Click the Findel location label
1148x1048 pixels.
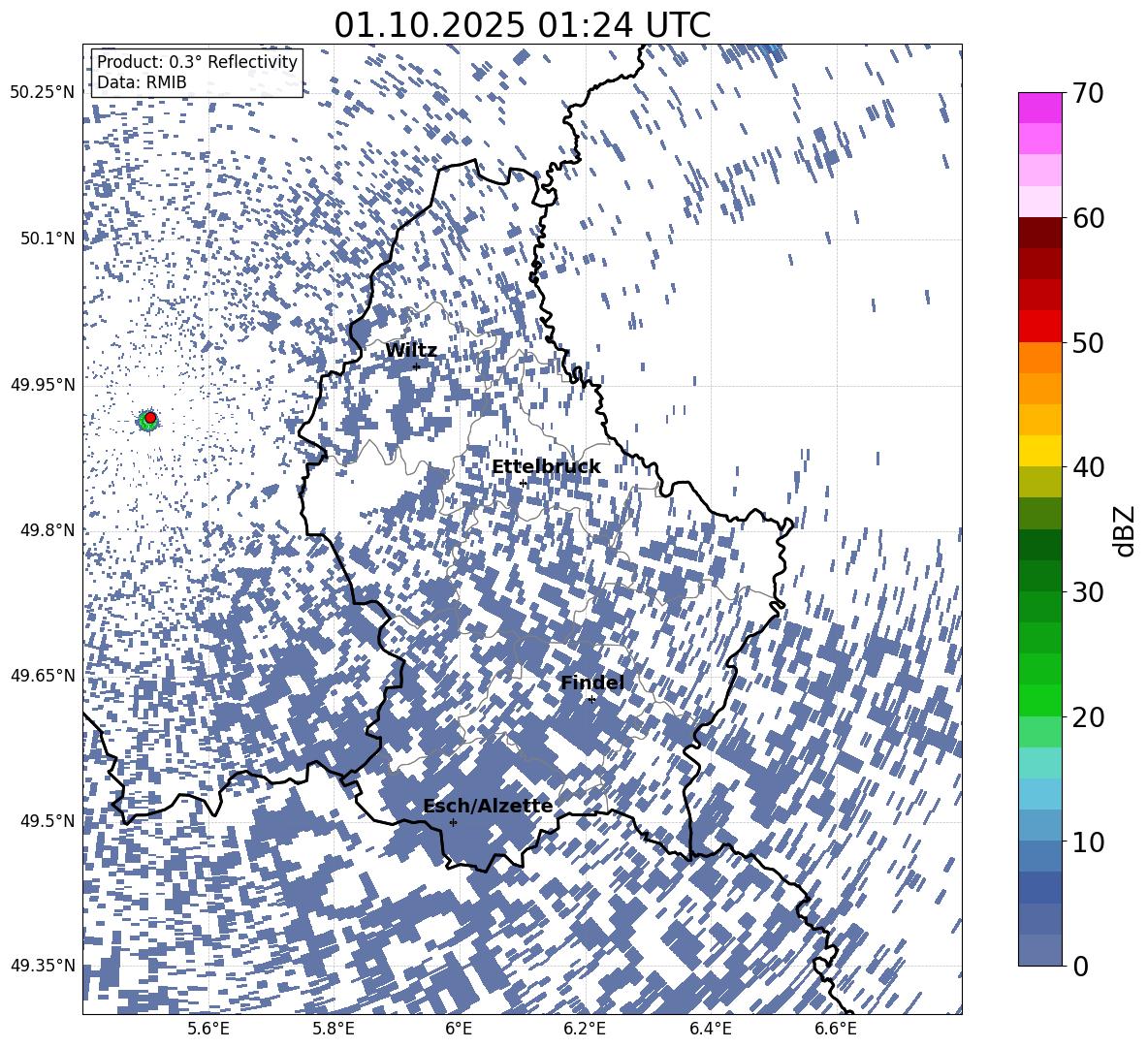(592, 683)
